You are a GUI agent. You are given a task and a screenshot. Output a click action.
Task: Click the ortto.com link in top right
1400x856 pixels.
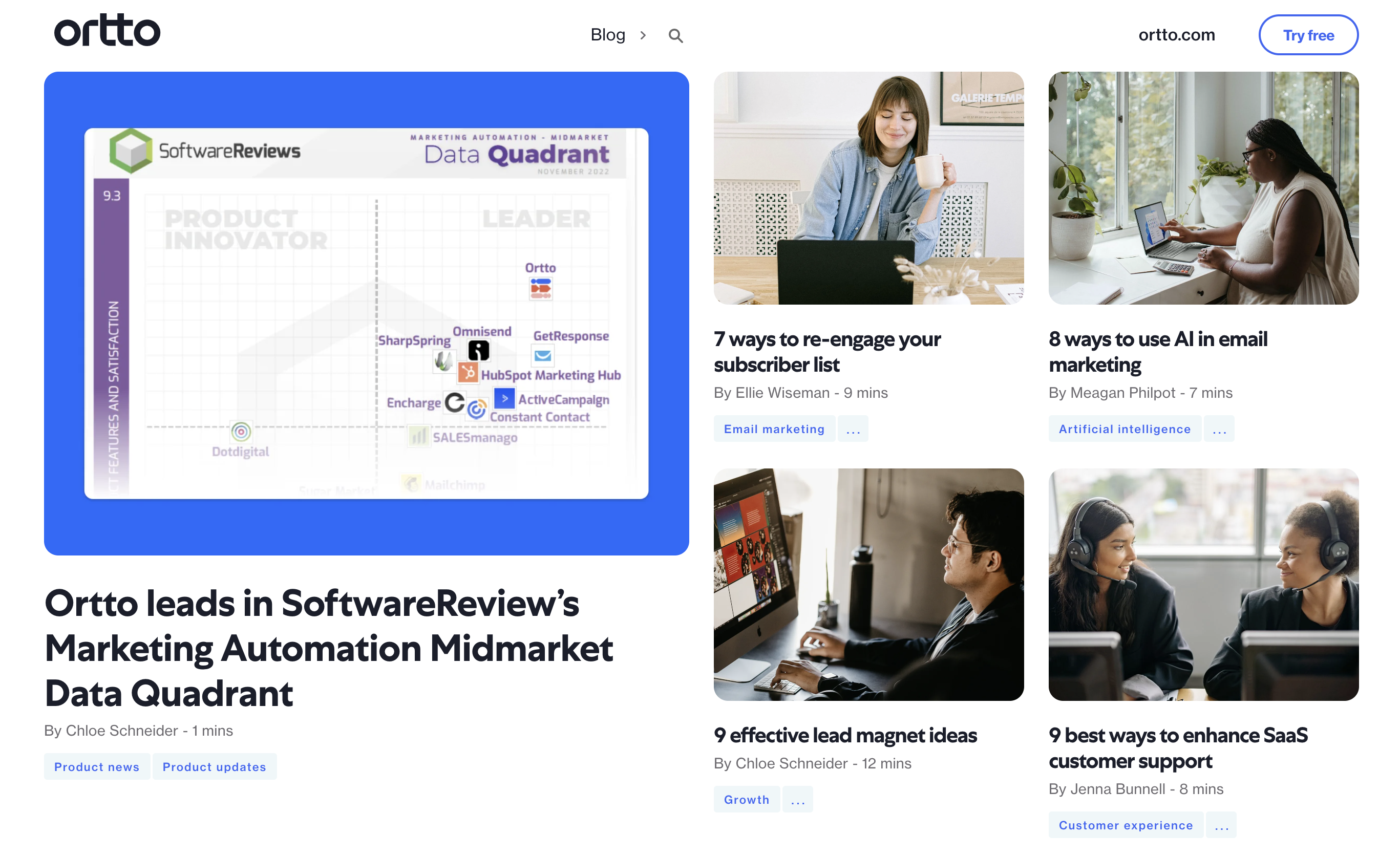tap(1177, 35)
